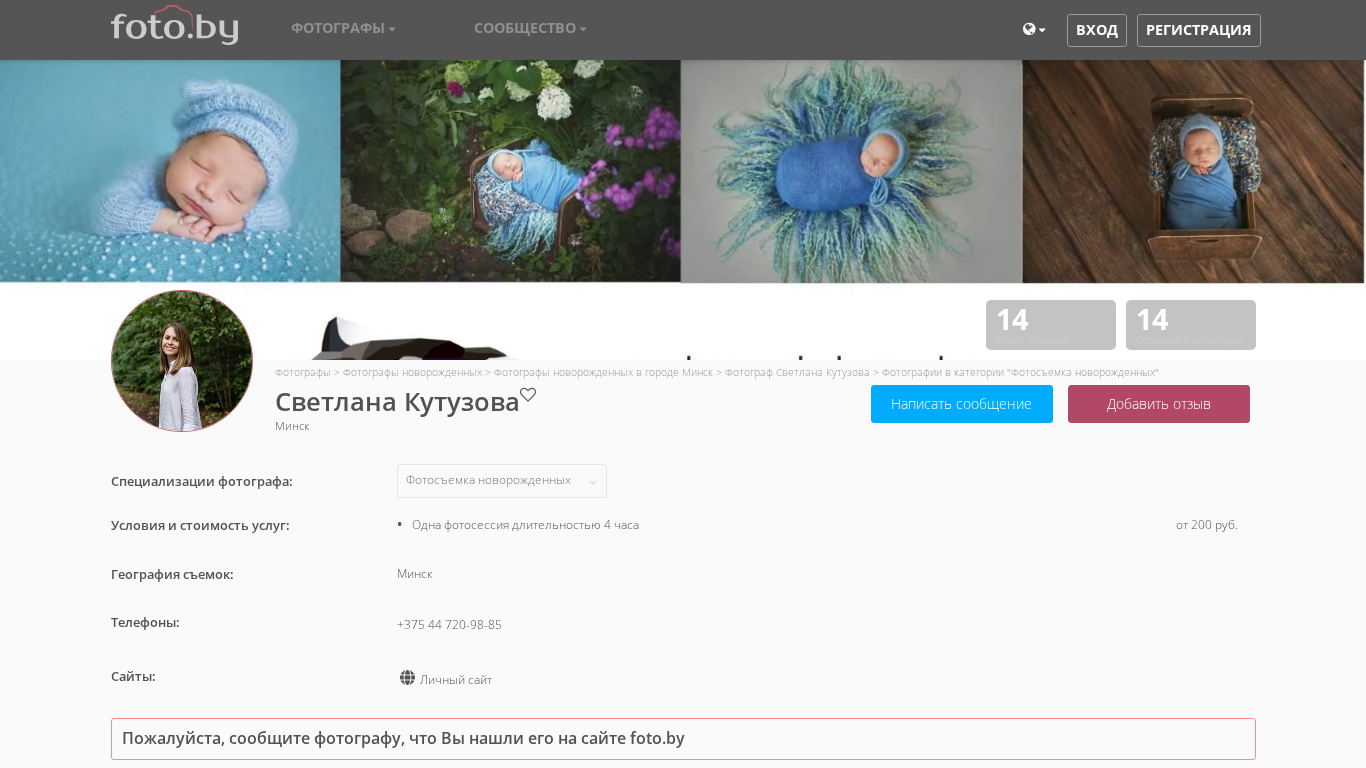Go to Фотографы breadcrumb link
This screenshot has height=768, width=1366.
click(302, 372)
